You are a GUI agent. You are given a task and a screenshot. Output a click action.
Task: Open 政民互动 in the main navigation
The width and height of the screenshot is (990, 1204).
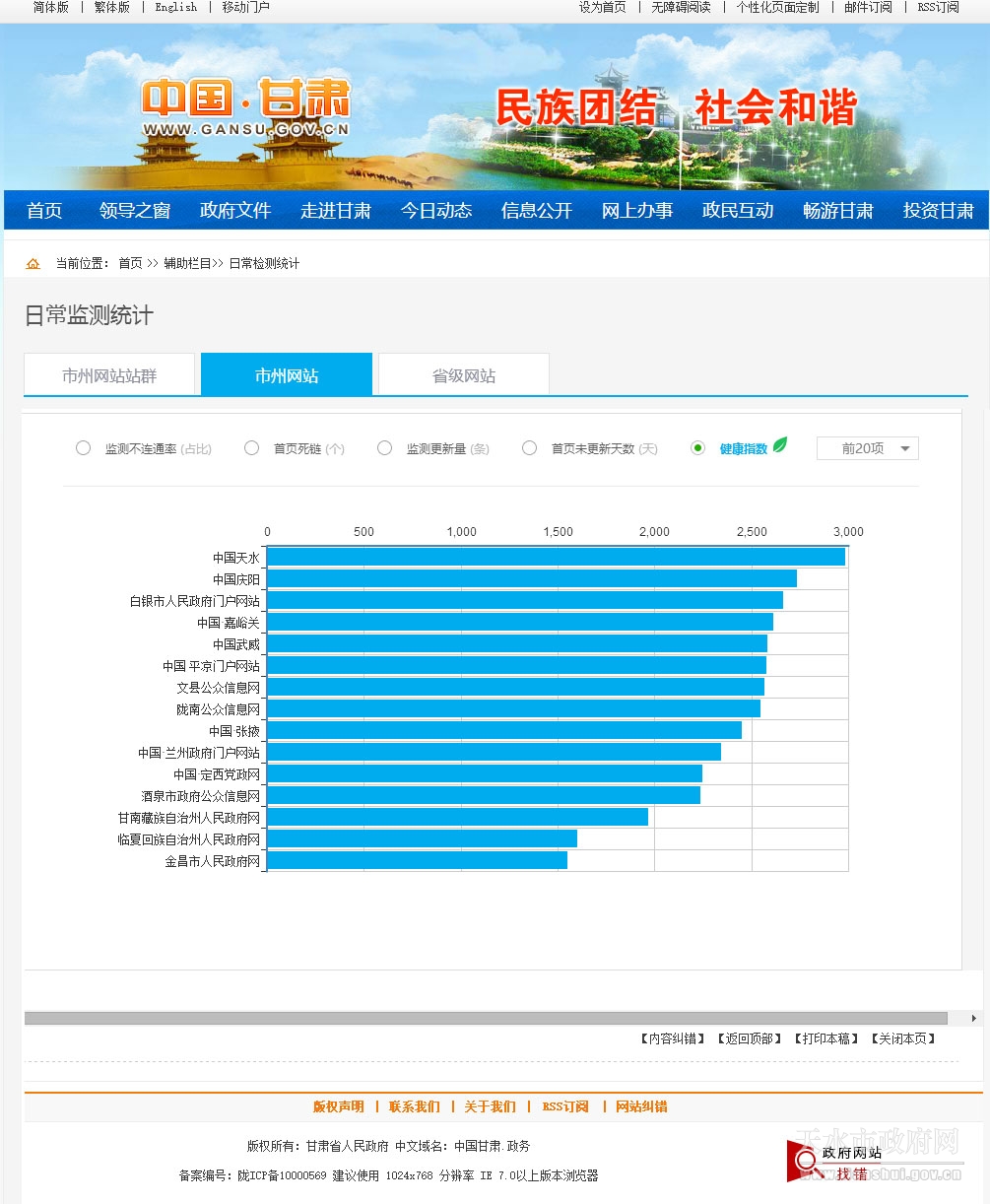tap(738, 211)
